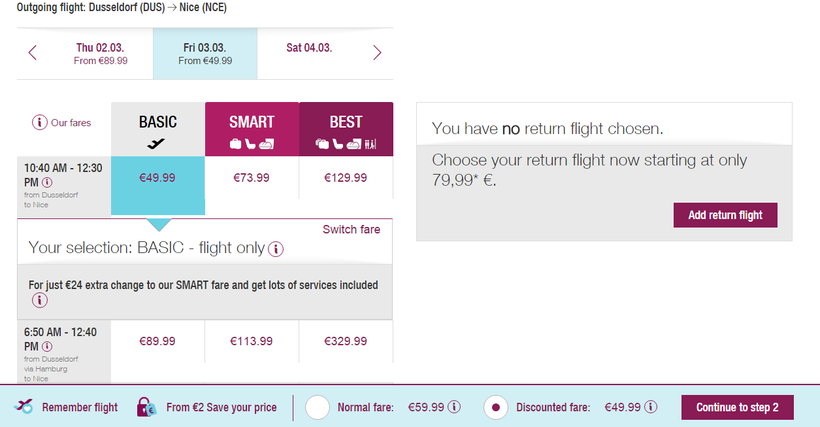Image resolution: width=820 pixels, height=427 pixels.
Task: Open info icon for 10:40 AM flight
Action: 47,183
